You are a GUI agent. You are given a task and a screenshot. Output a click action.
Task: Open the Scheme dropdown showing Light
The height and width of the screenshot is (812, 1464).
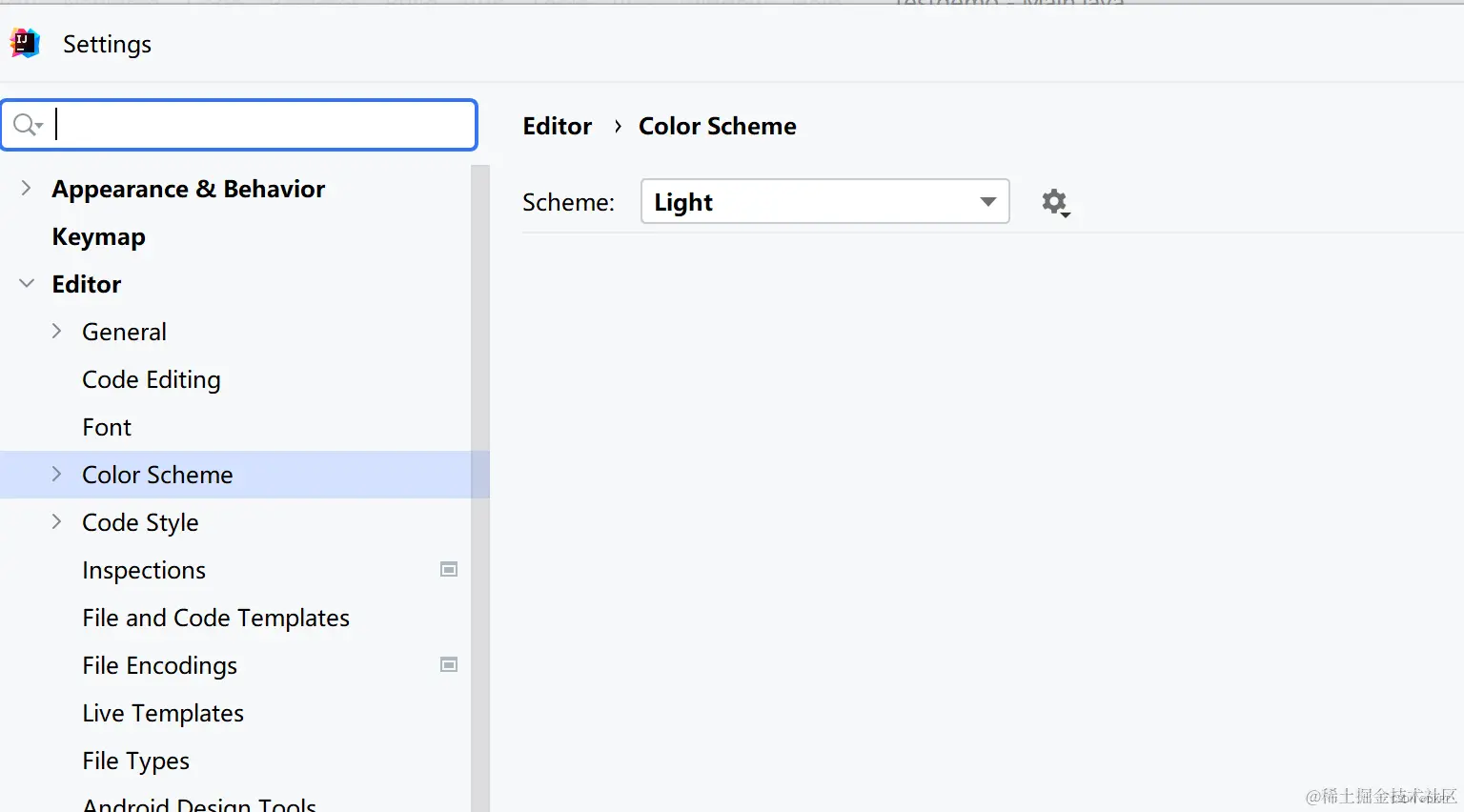824,202
